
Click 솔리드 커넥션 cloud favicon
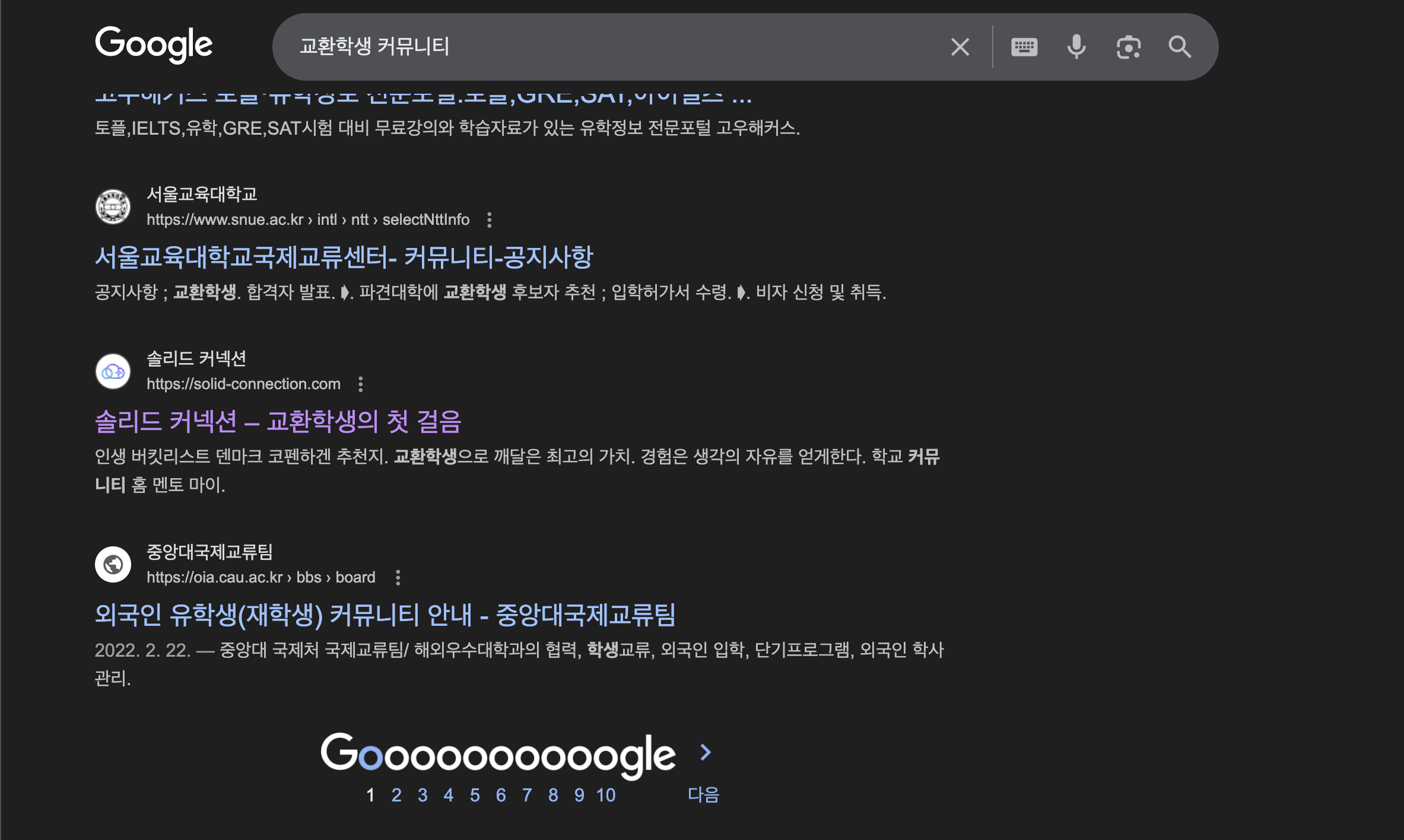pos(113,371)
